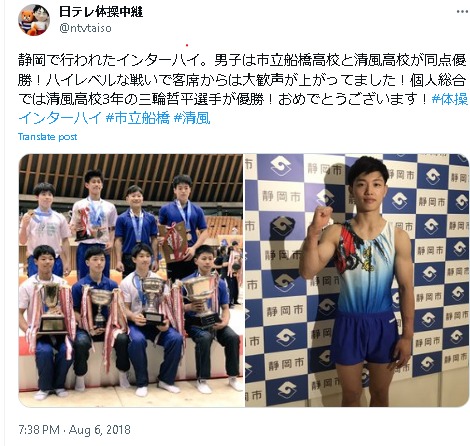The image size is (470, 446).
Task: Click the 7:38 PM Aug 6, 2018 timestamp
Action: 75,430
